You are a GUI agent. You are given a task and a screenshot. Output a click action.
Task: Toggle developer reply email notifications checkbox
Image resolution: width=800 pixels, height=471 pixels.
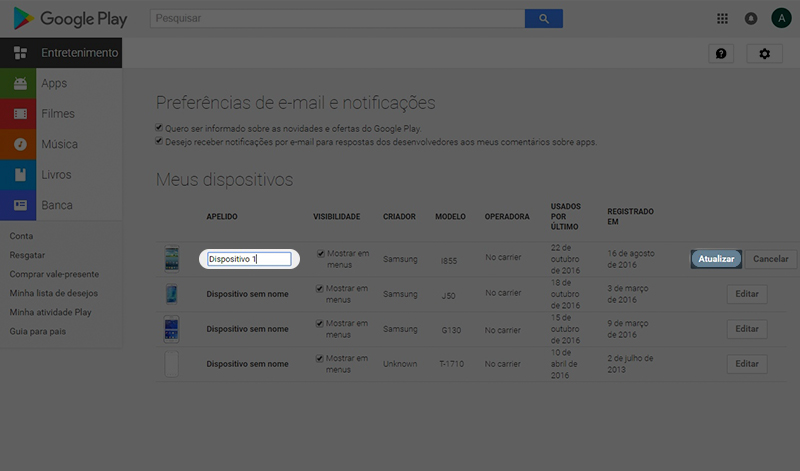pos(160,142)
